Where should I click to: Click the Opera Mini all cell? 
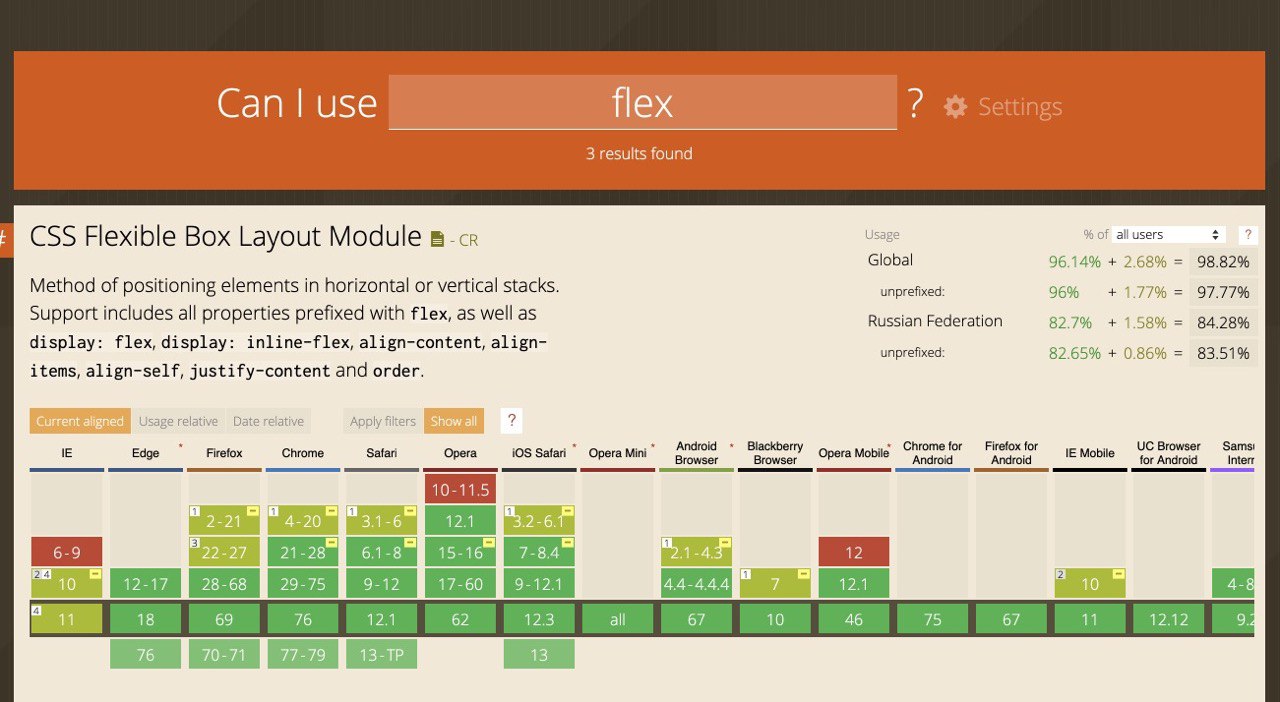click(x=618, y=619)
